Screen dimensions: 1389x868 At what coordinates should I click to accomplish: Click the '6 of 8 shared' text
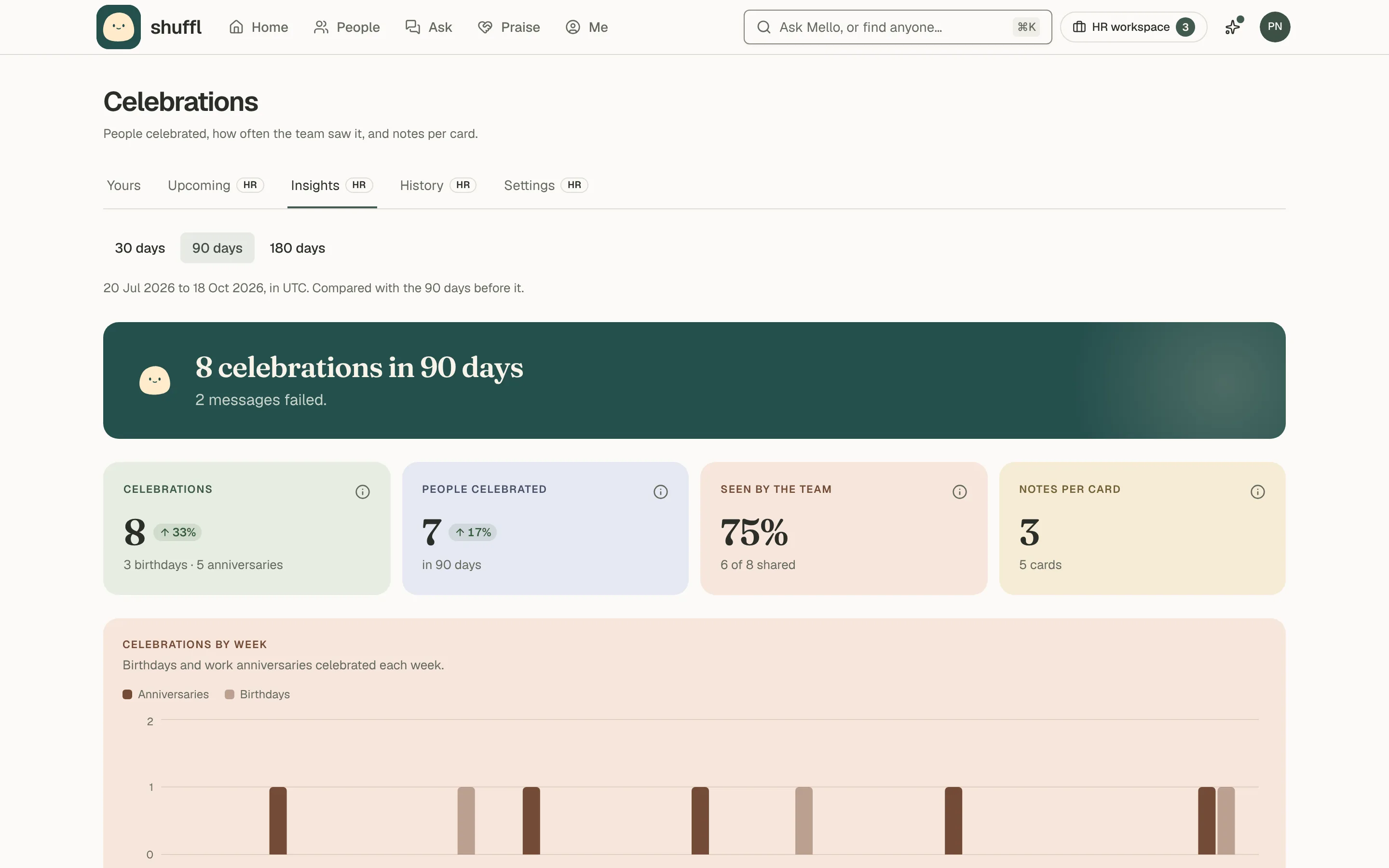coord(758,565)
